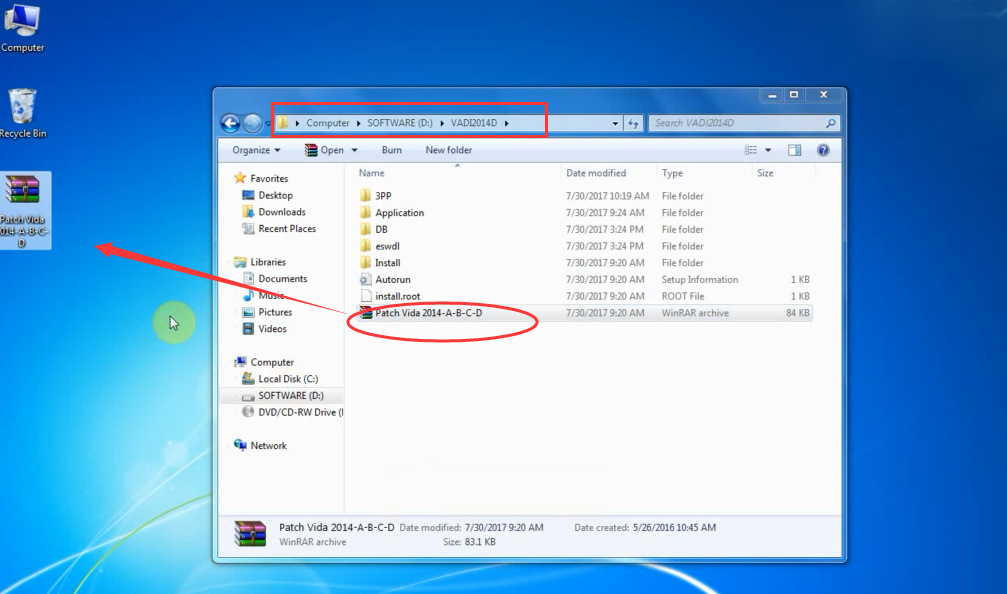Open the Computer desktop icon
Screen dimensions: 1007x594
pos(22,28)
